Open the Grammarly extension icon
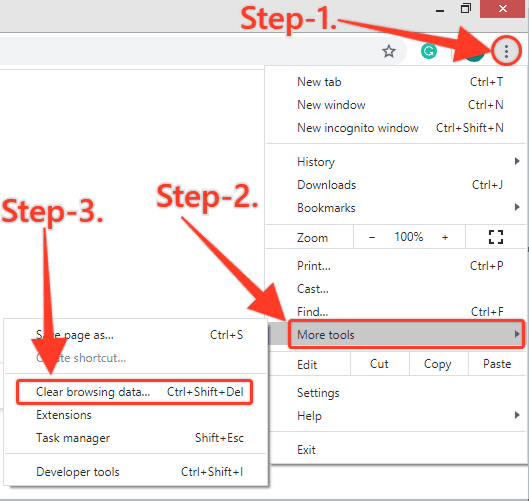 pos(429,51)
